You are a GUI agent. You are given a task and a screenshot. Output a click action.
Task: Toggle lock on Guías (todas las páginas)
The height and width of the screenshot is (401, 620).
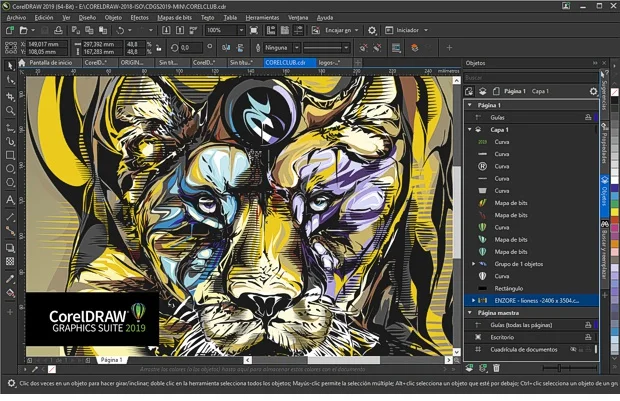pyautogui.click(x=588, y=325)
